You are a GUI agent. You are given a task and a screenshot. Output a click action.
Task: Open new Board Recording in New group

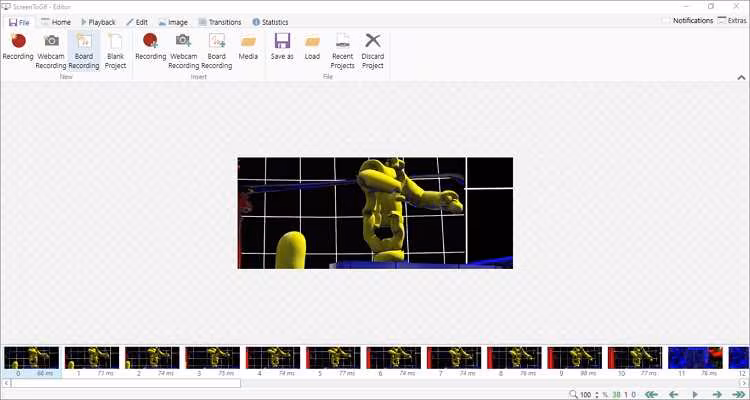(x=84, y=52)
